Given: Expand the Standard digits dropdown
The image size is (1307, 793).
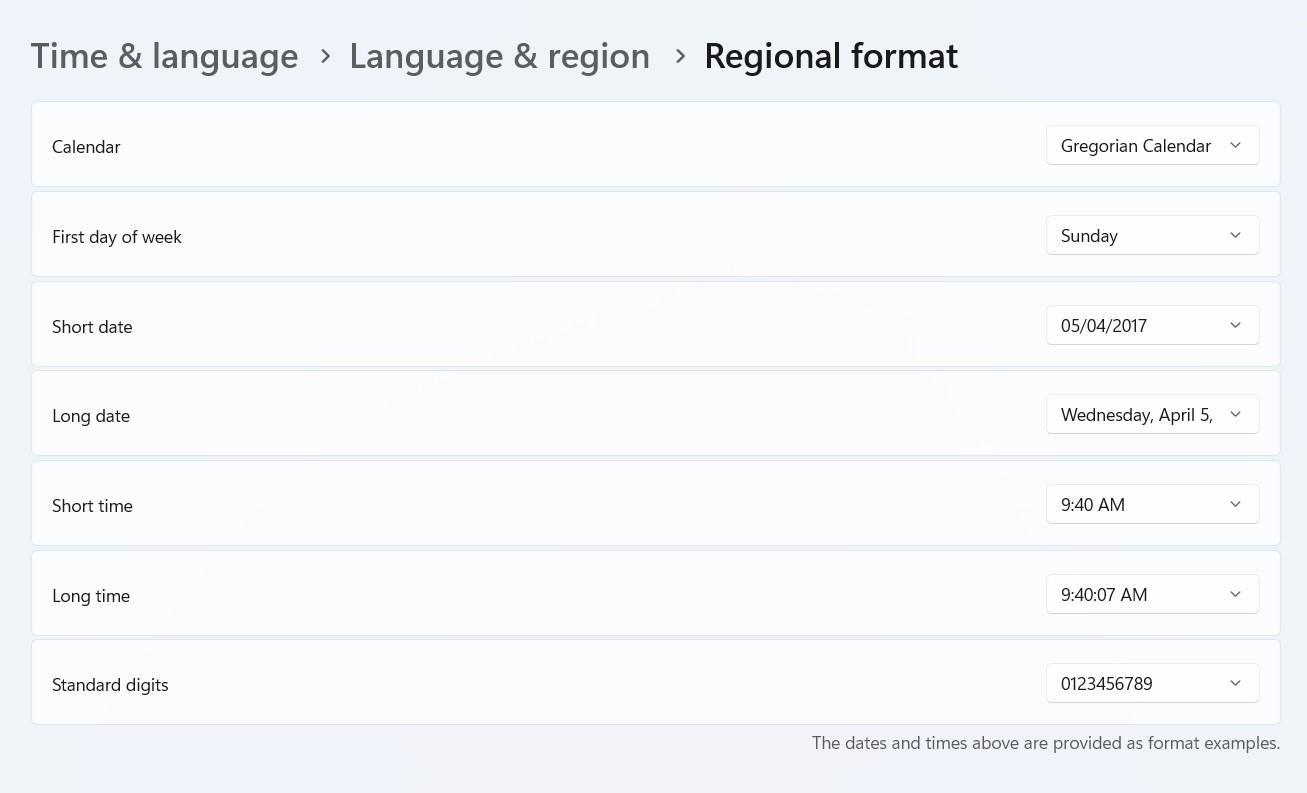Looking at the screenshot, I should click(x=1152, y=684).
